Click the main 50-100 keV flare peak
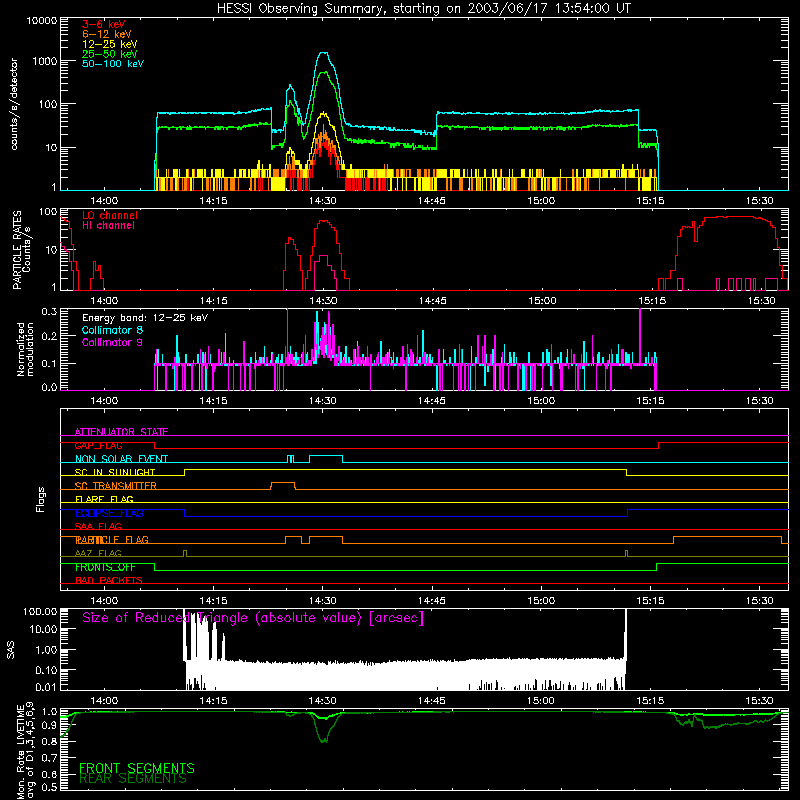 (x=323, y=53)
